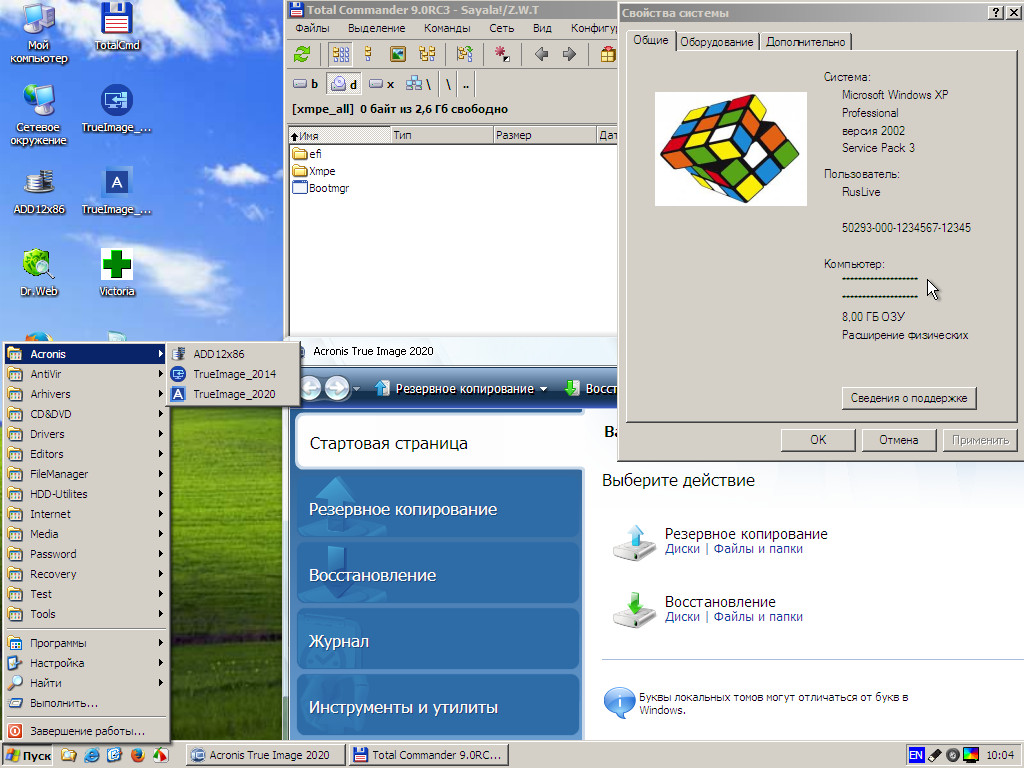Expand the Recovery submenu in Start menu
This screenshot has width=1024, height=768.
click(x=85, y=574)
